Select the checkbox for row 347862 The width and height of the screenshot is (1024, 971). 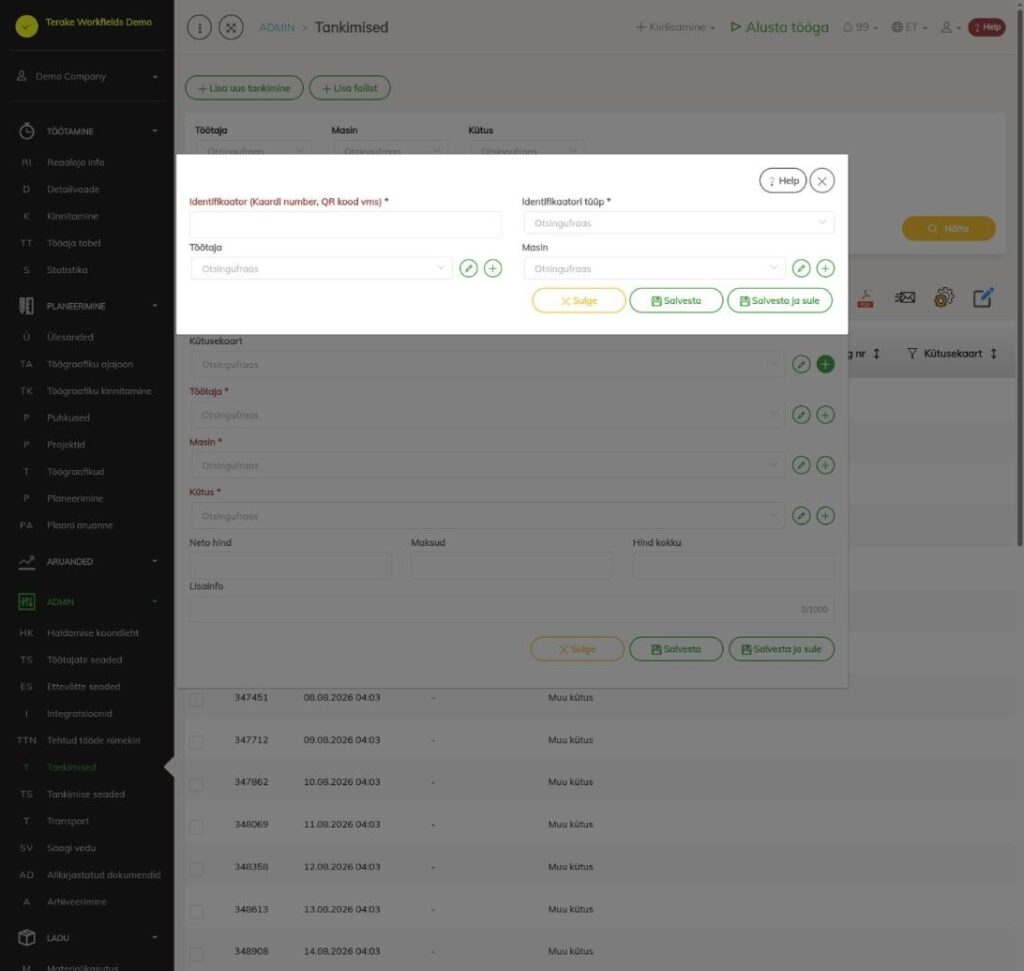[x=197, y=784]
